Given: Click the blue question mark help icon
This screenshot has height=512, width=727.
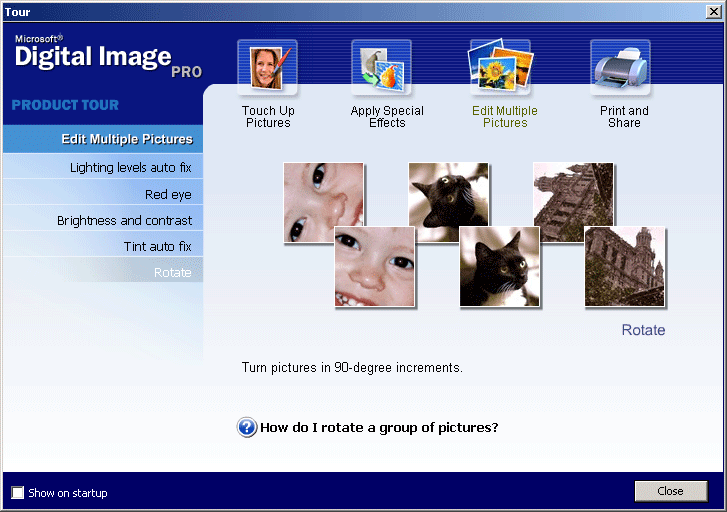Looking at the screenshot, I should coord(247,427).
